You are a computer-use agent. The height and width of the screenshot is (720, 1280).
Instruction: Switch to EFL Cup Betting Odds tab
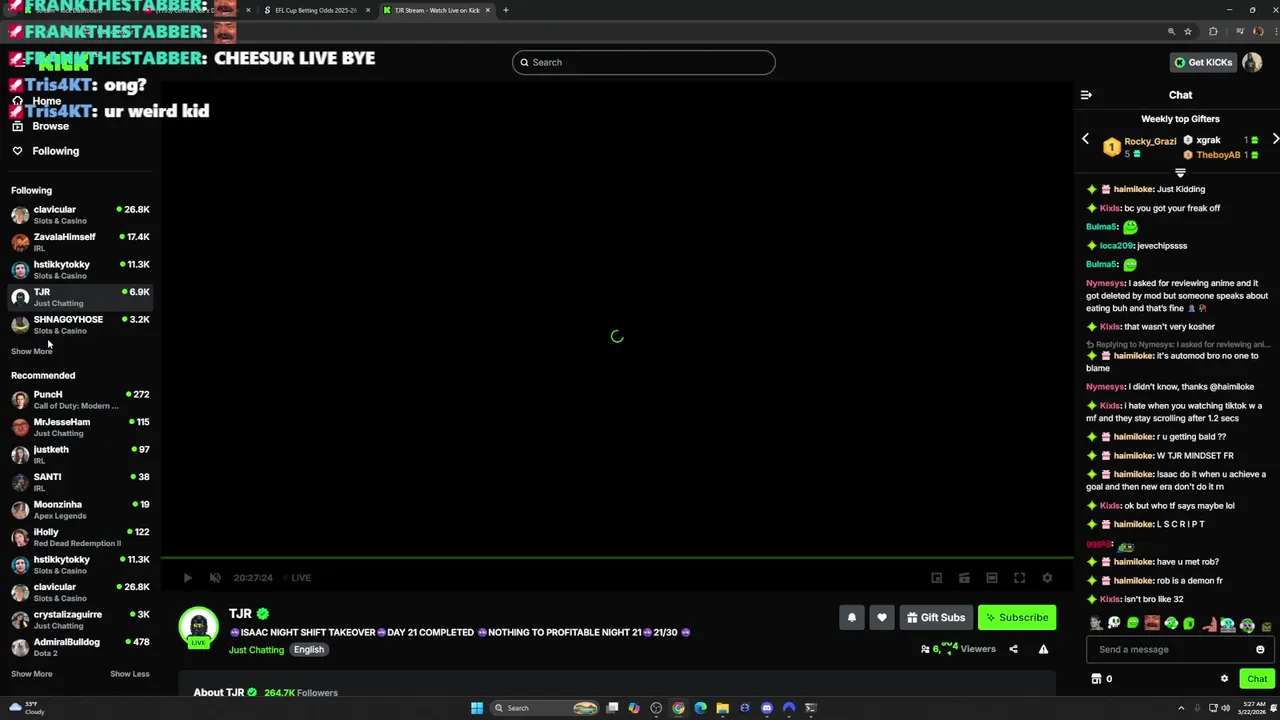pos(316,10)
